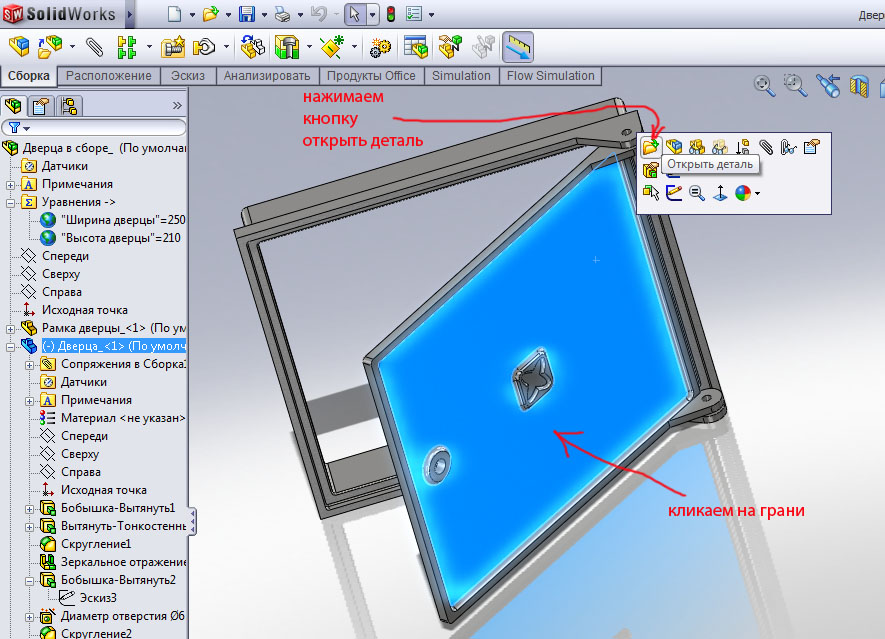Image resolution: width=885 pixels, height=639 pixels.
Task: Toggle the highlighted measure tool at toolbar end
Action: click(x=518, y=46)
